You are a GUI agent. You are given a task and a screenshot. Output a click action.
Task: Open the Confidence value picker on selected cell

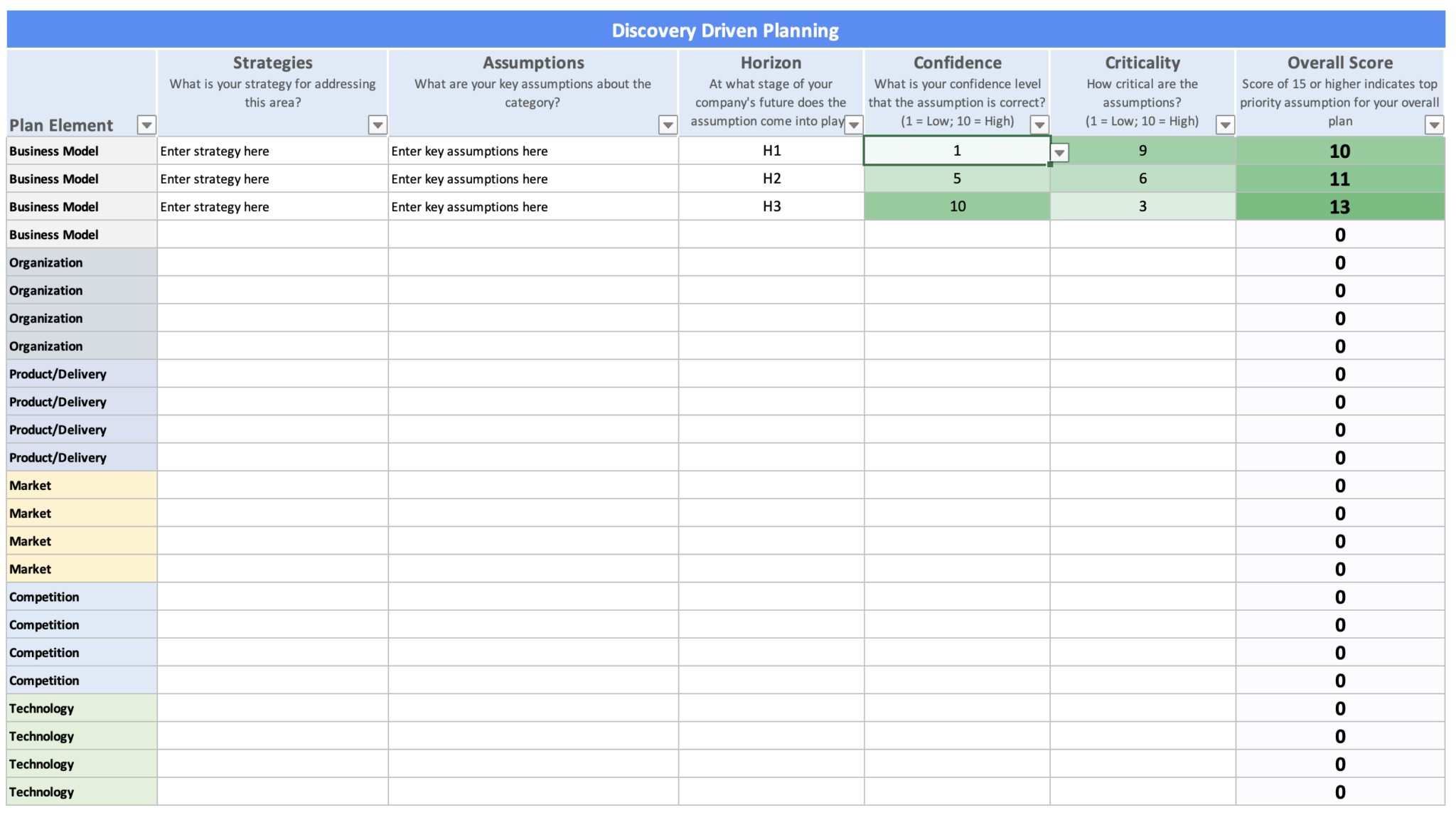[1060, 151]
